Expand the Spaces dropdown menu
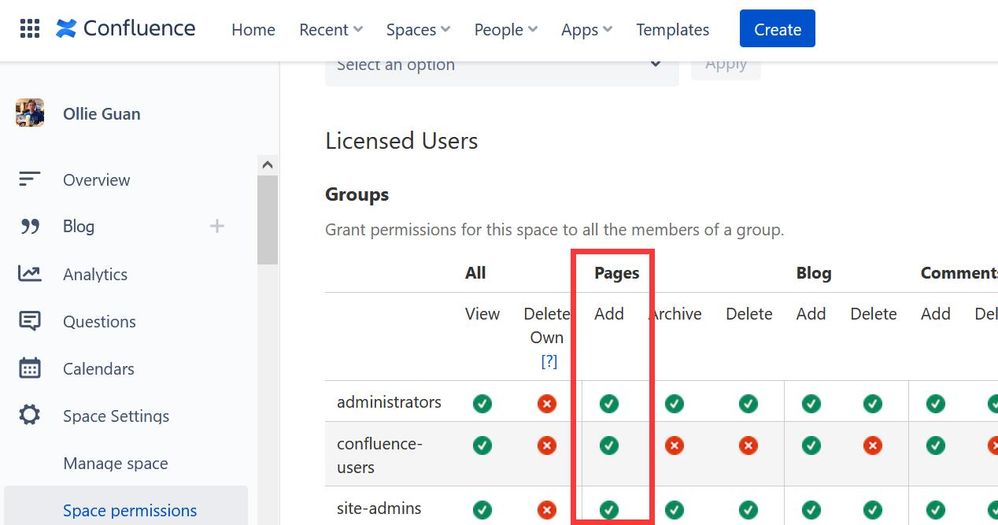 click(418, 29)
